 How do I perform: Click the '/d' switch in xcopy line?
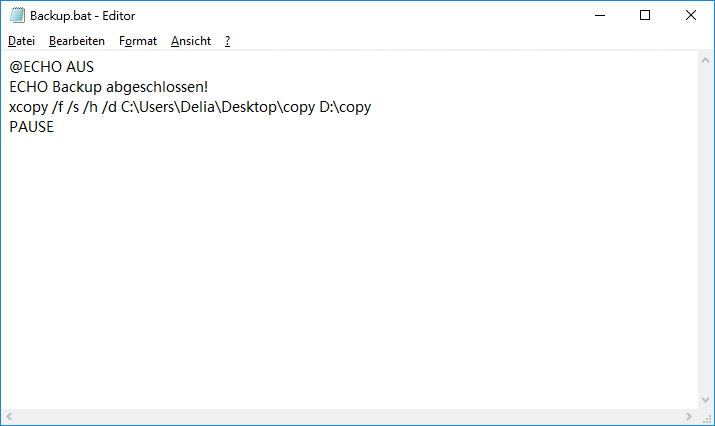(x=109, y=107)
